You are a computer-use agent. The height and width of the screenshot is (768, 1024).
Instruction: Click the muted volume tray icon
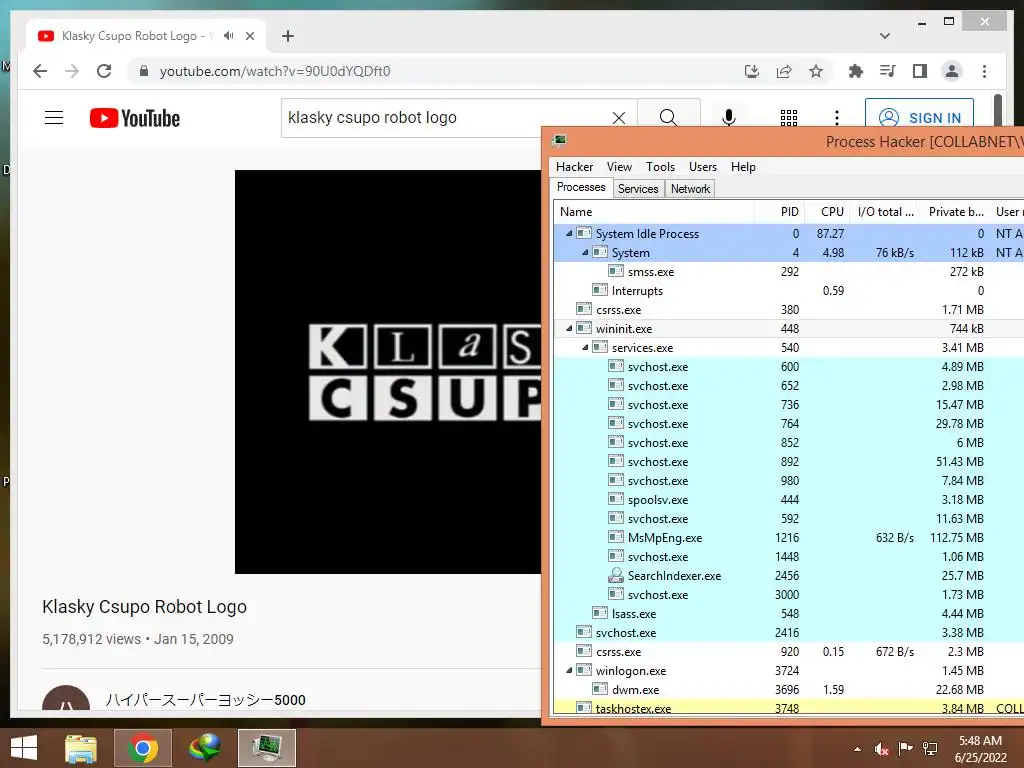[x=881, y=749]
